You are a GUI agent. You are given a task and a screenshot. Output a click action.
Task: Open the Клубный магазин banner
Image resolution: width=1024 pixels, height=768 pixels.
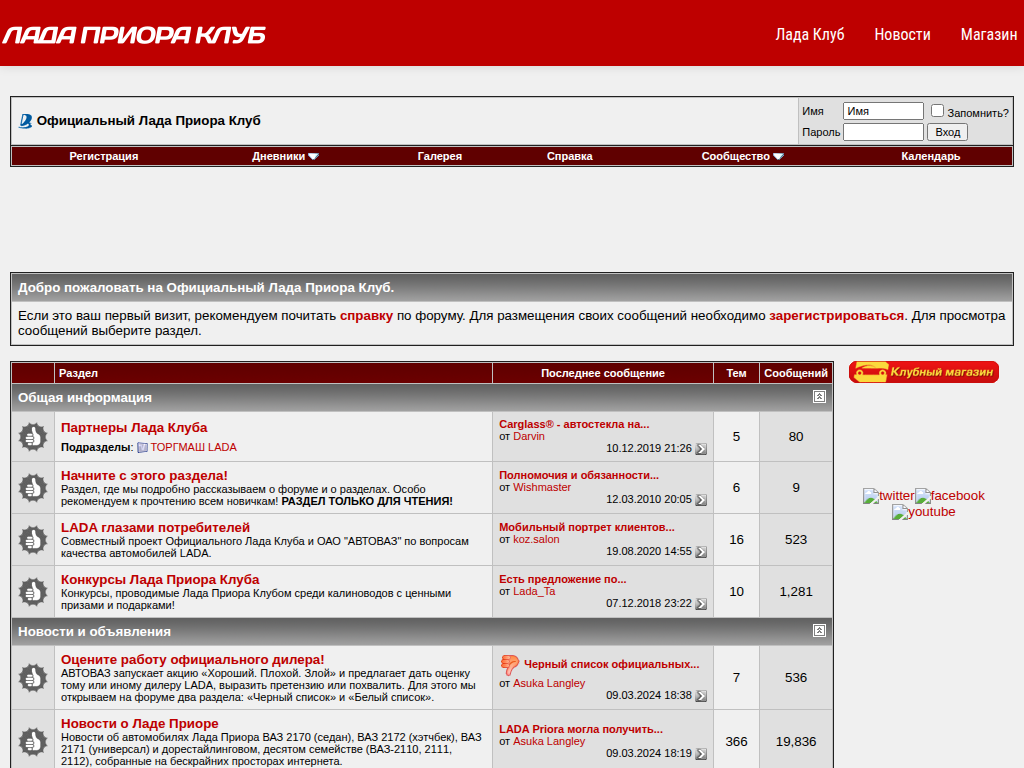click(x=924, y=372)
